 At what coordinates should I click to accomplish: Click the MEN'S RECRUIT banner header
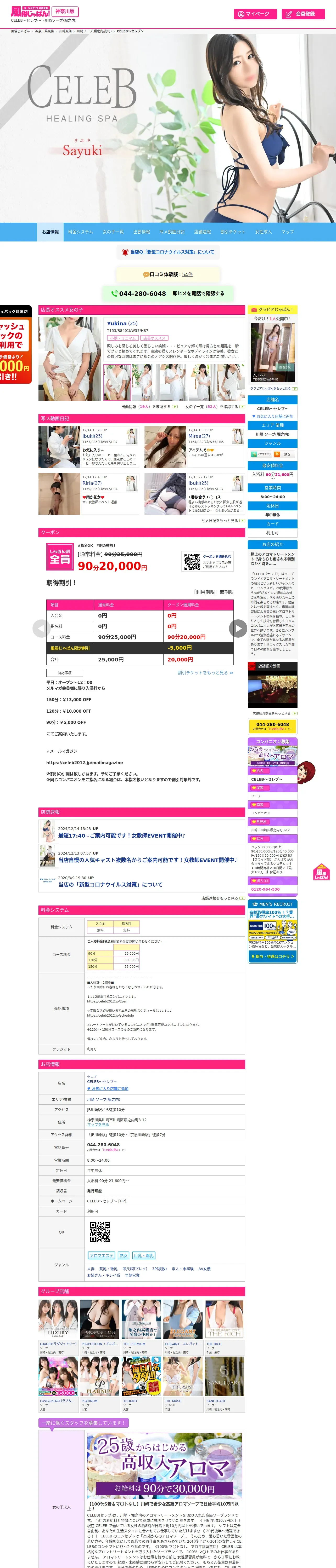coord(273,904)
